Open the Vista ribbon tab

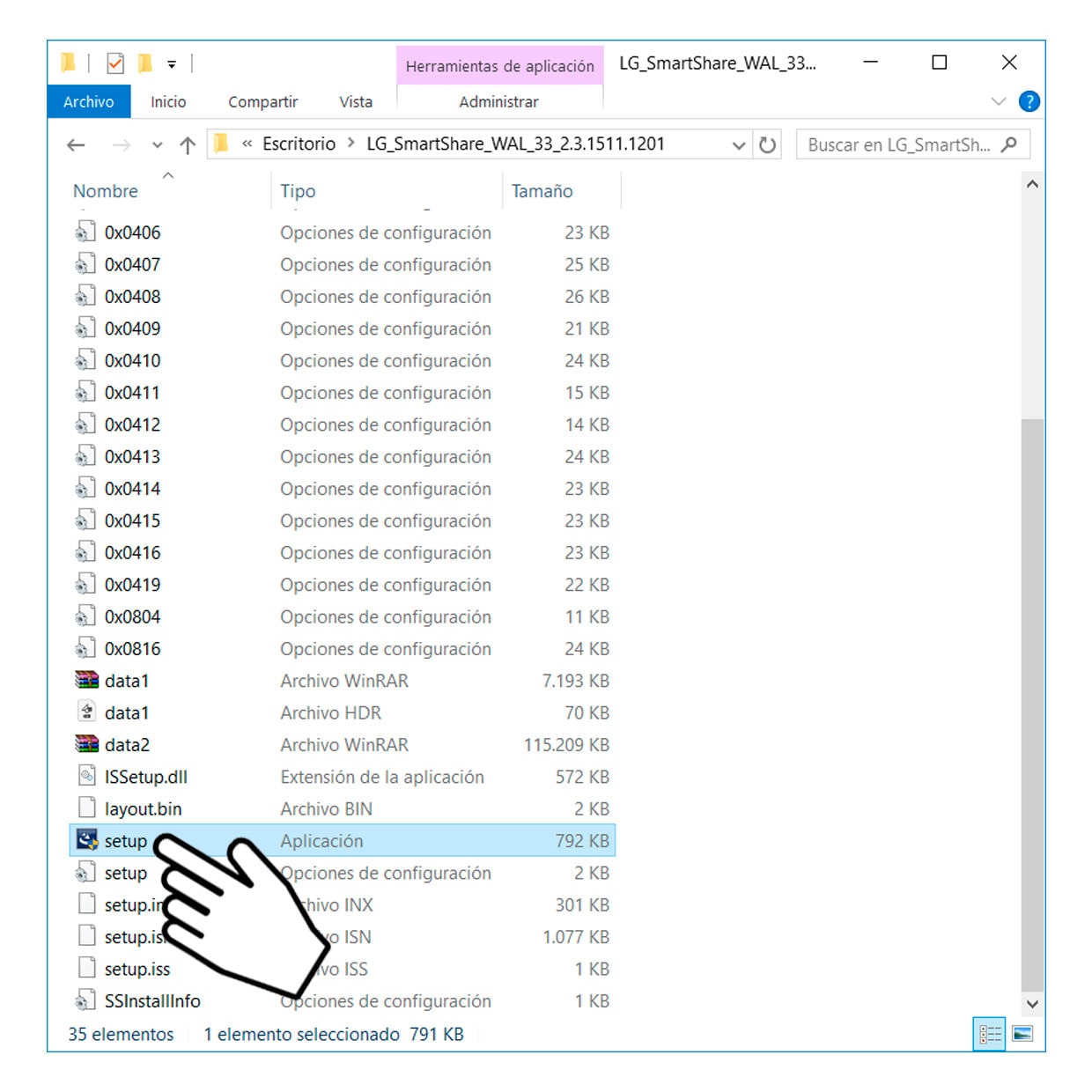[356, 101]
